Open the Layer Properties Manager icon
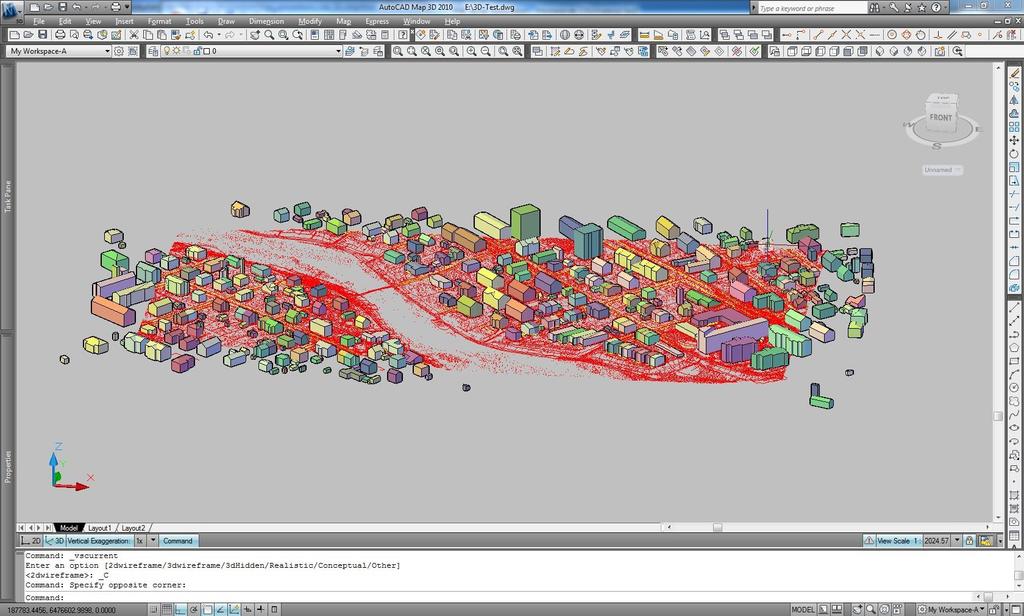The image size is (1024, 616). click(x=153, y=51)
